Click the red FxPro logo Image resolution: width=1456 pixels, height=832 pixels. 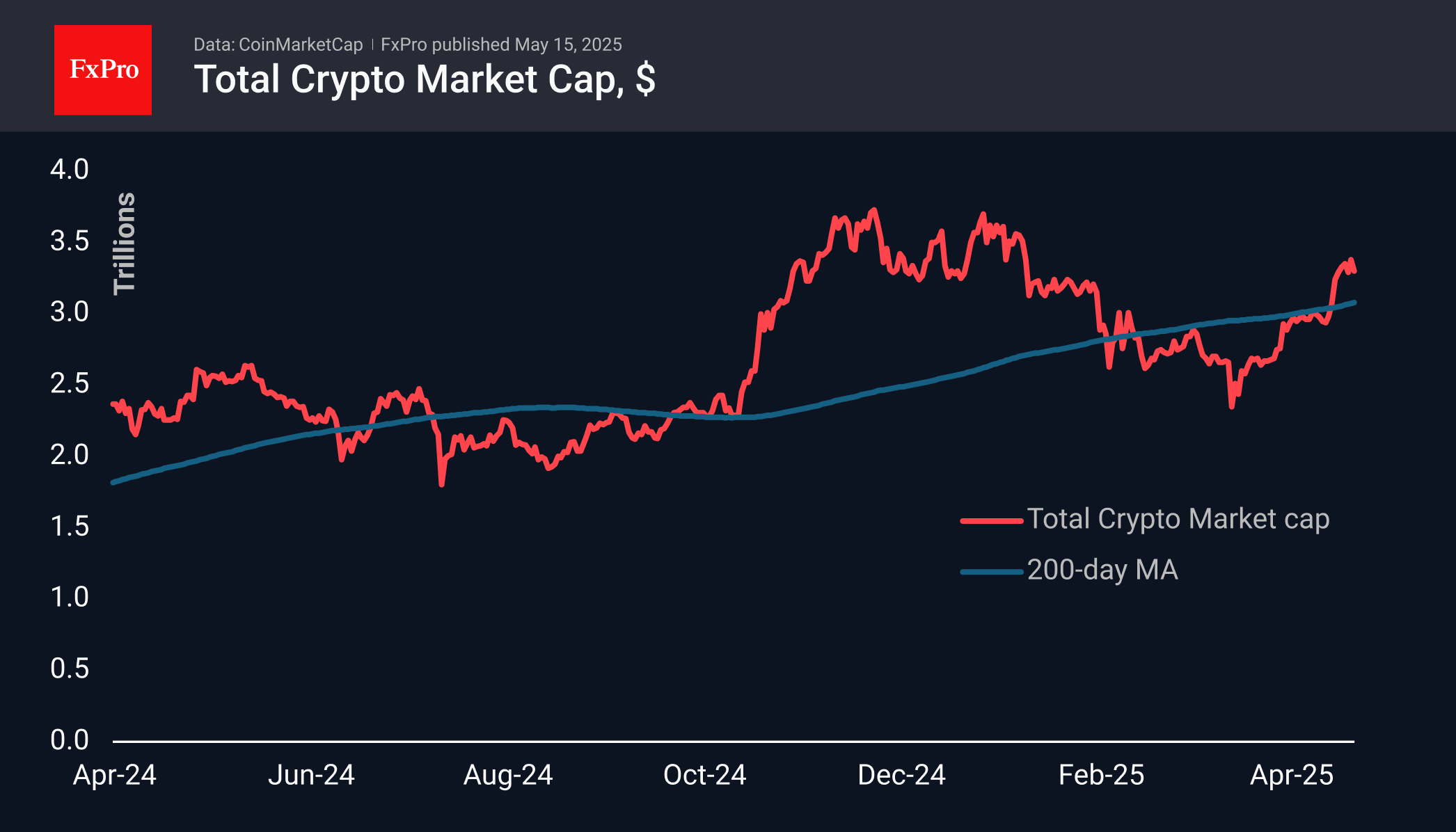tap(103, 70)
